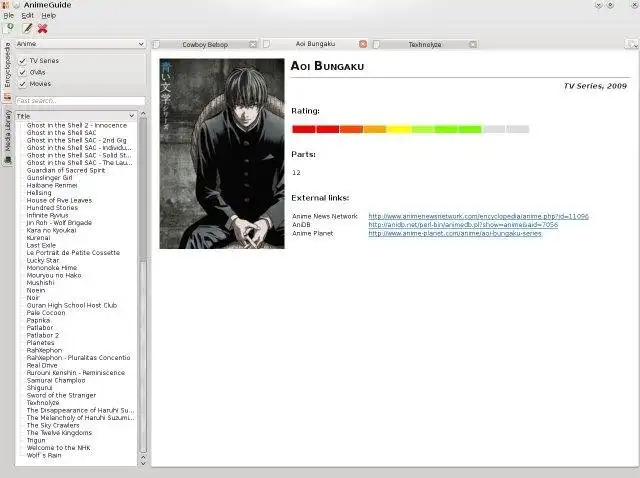The height and width of the screenshot is (478, 640).
Task: Select Lucky Star in the list
Action: (43, 260)
